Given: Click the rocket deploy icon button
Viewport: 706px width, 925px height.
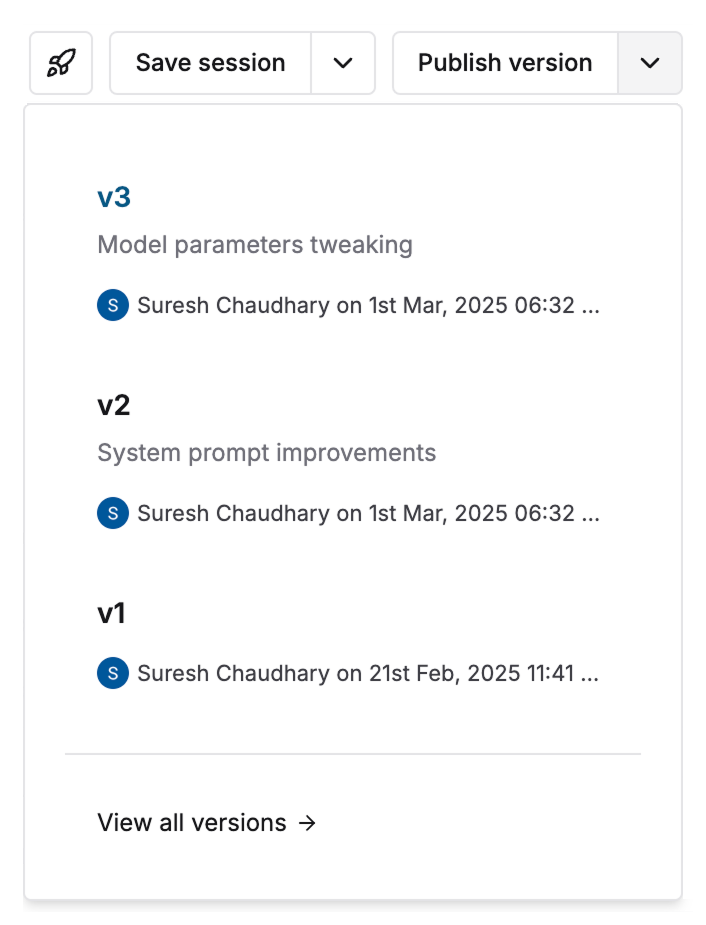Looking at the screenshot, I should [61, 63].
